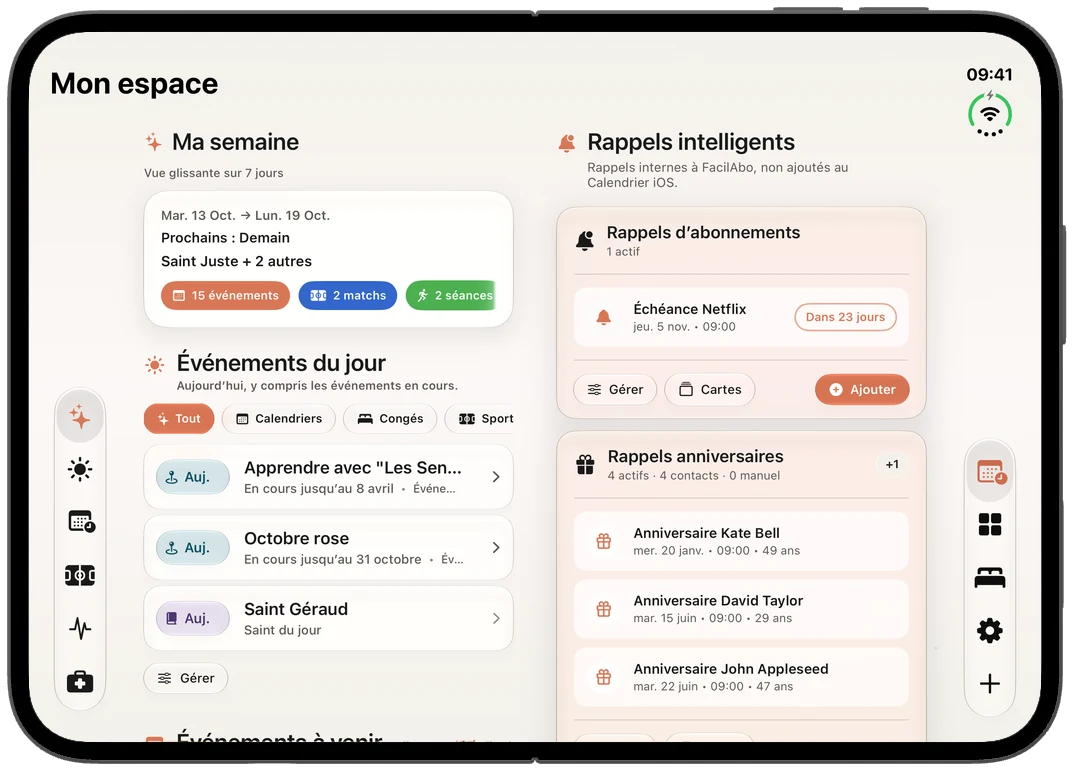This screenshot has width=1074, height=771.
Task: Click Gérer in Rappels d'abonnements card
Action: click(x=615, y=389)
